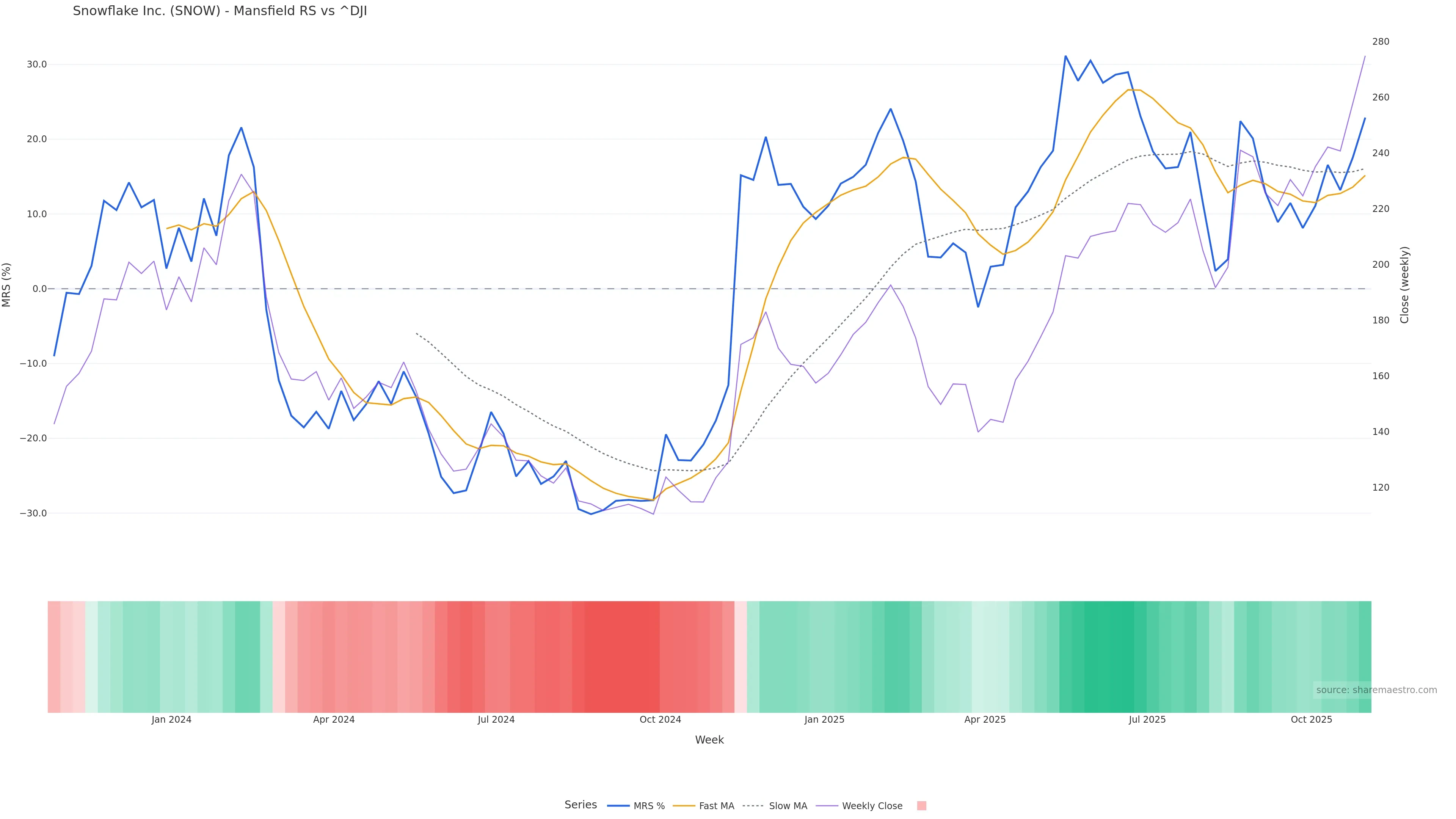Click the "Week" x-axis title
Viewport: 1456px width, 819px height.
pyautogui.click(x=709, y=740)
